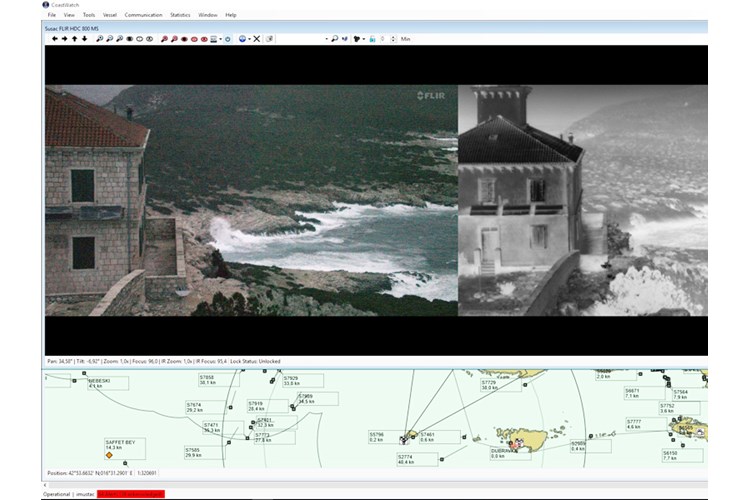Click the horizontal scrollbar left arrow below map
Screen dimensions: 750x500
(x=45, y=485)
